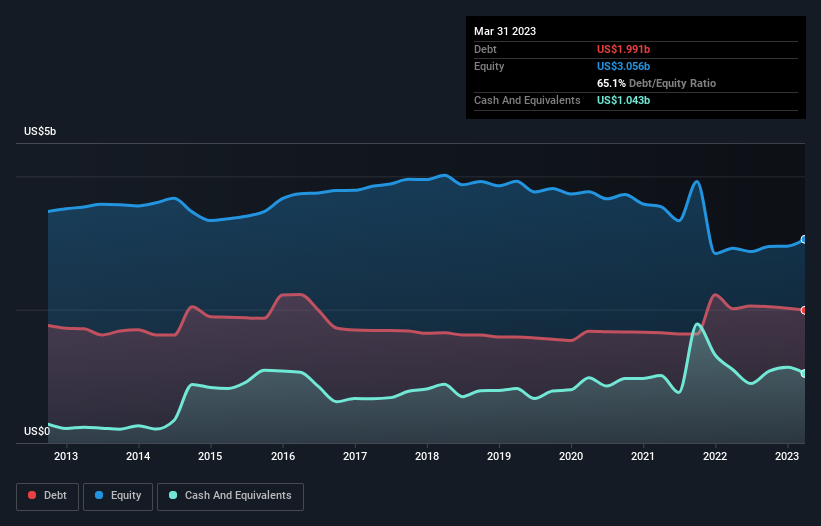
Task: Click the 2021 x-axis label
Action: point(642,456)
